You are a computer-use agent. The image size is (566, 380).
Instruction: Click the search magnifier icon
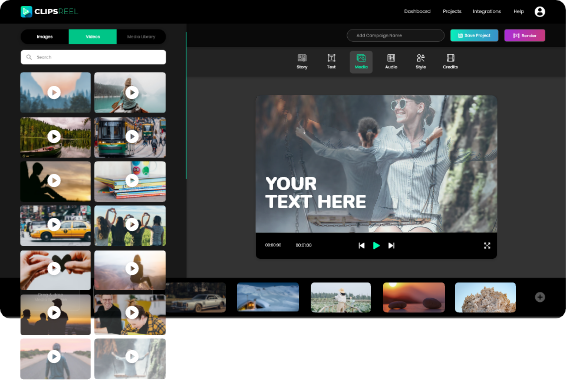click(x=29, y=57)
